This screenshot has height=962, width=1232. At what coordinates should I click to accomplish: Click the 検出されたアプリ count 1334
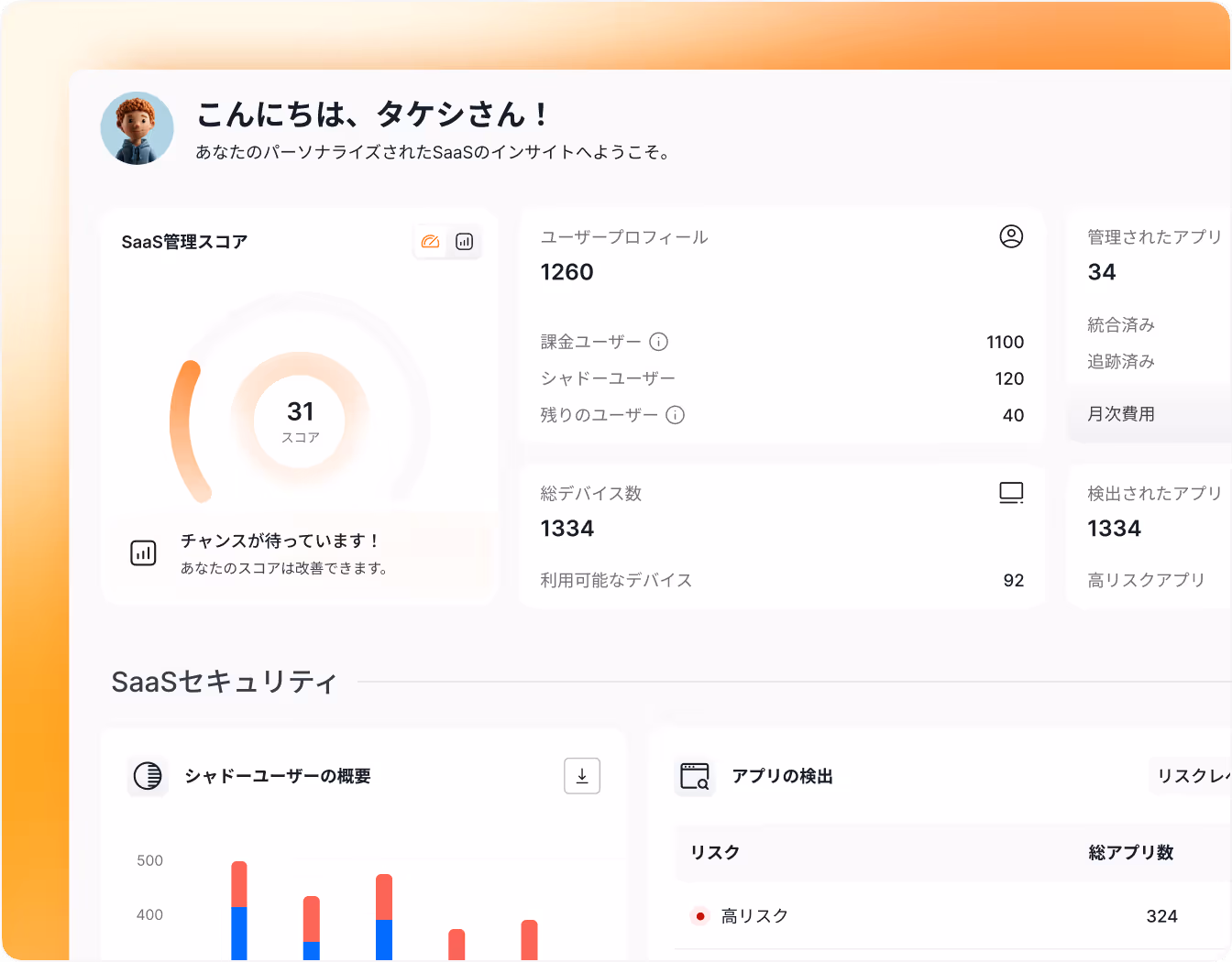(1114, 529)
